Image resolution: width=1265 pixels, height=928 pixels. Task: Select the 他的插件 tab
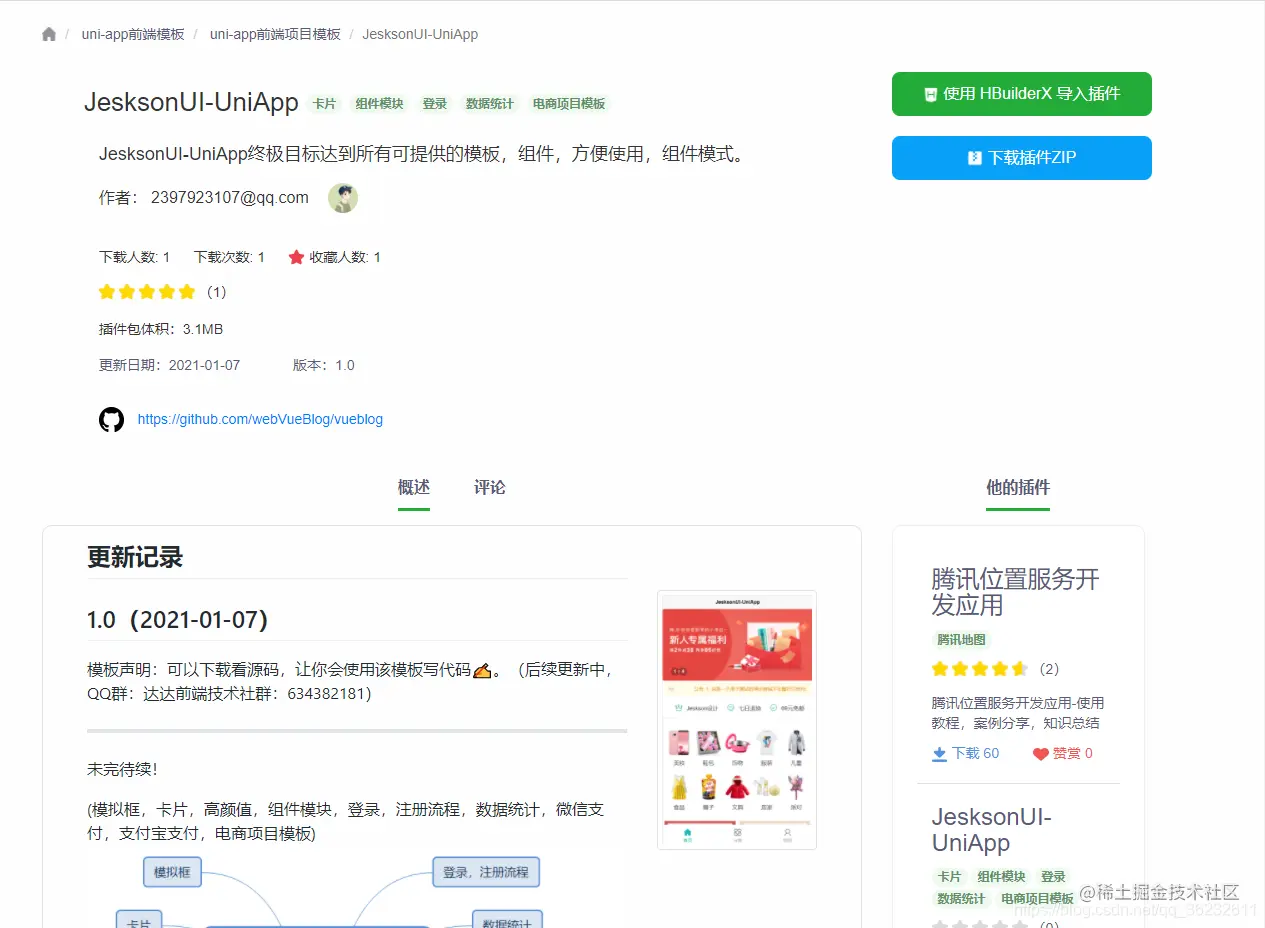(1018, 488)
